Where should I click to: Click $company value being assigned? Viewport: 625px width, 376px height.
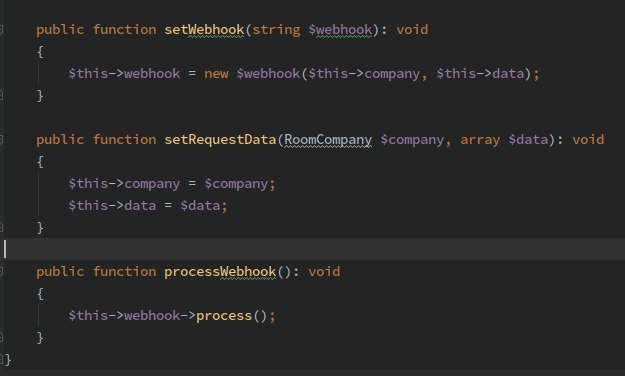[236, 184]
